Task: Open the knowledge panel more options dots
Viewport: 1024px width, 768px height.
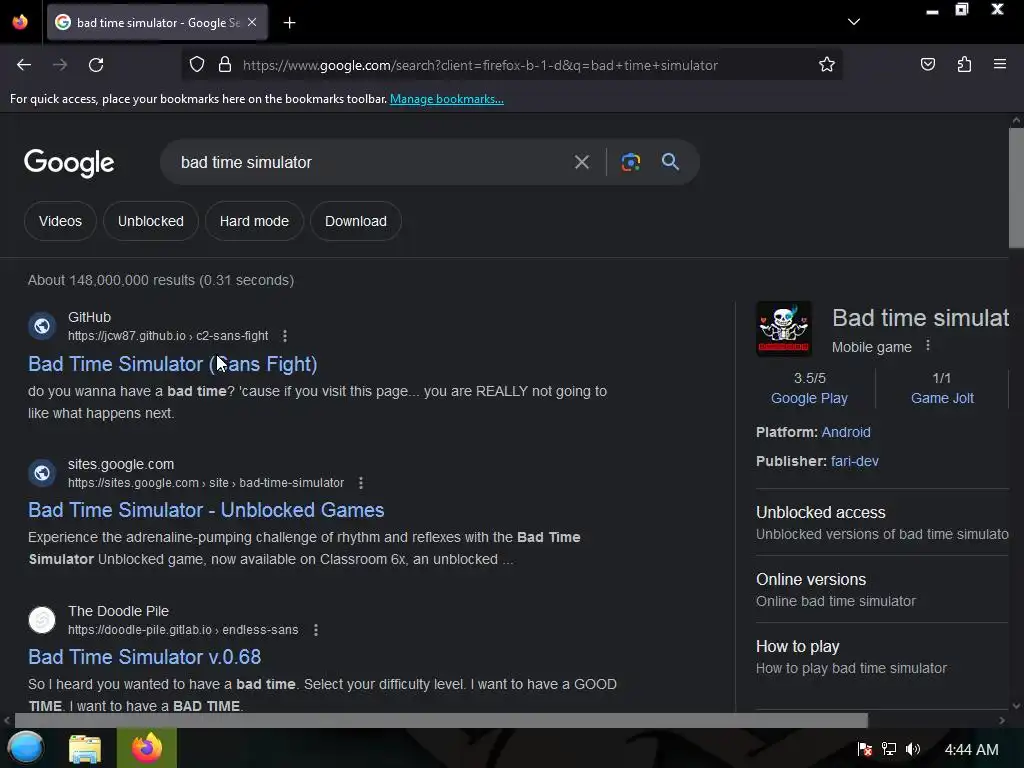Action: click(928, 345)
